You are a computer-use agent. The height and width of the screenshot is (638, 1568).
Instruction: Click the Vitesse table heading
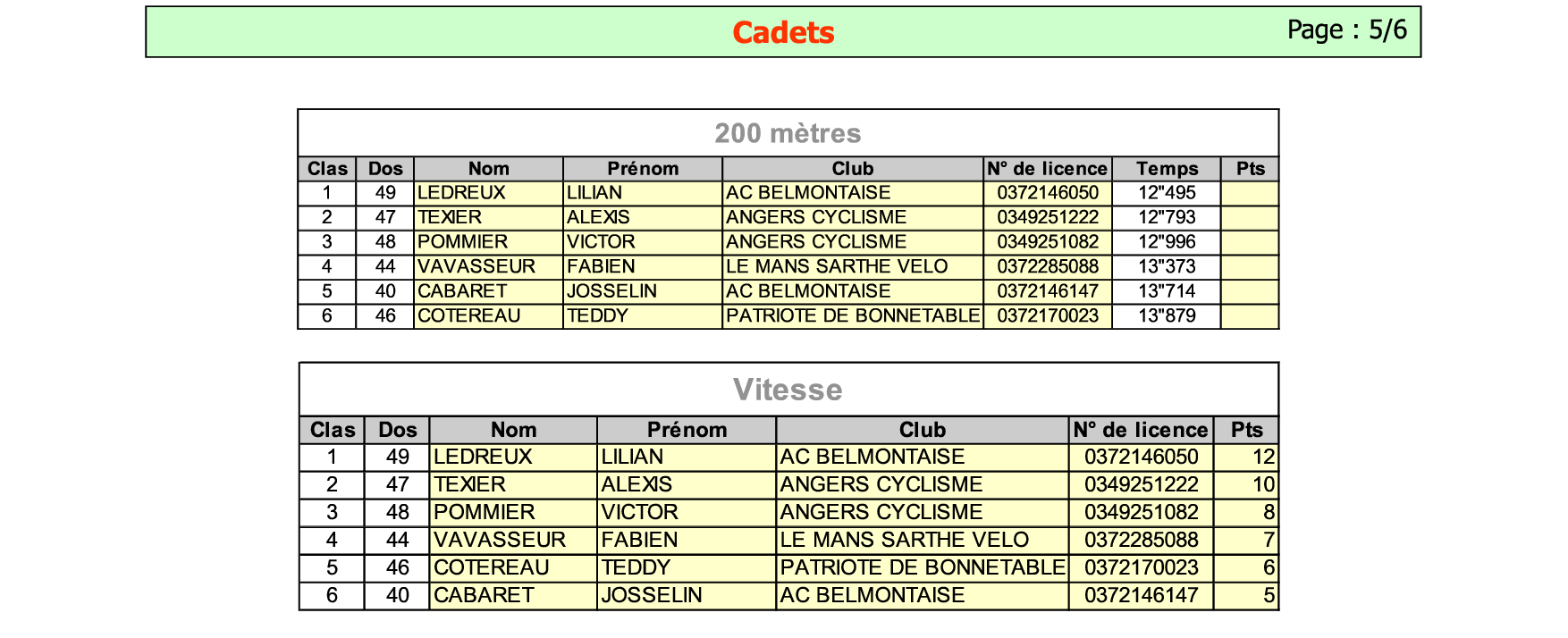coord(788,390)
